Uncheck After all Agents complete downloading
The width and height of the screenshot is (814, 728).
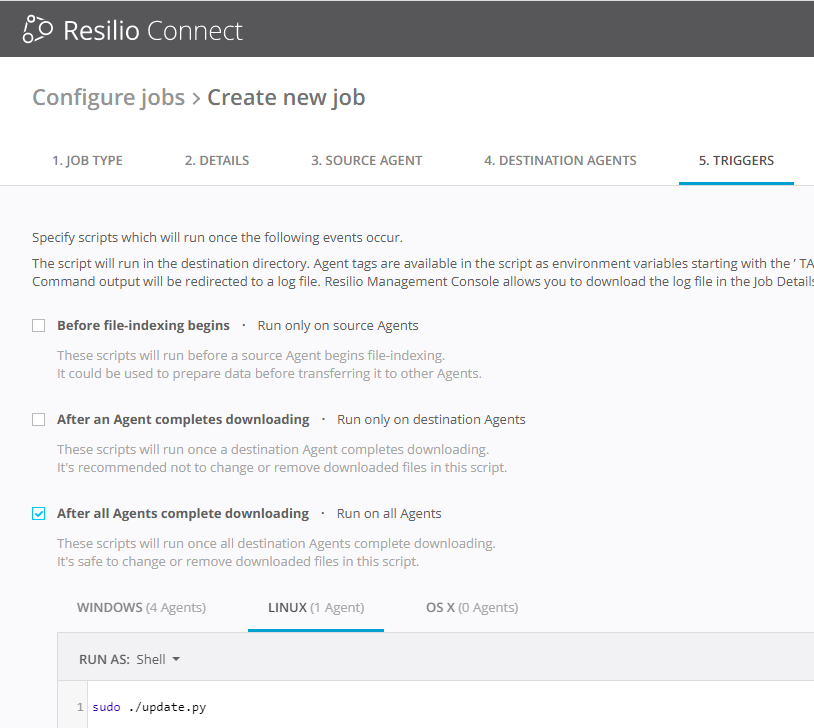point(39,513)
